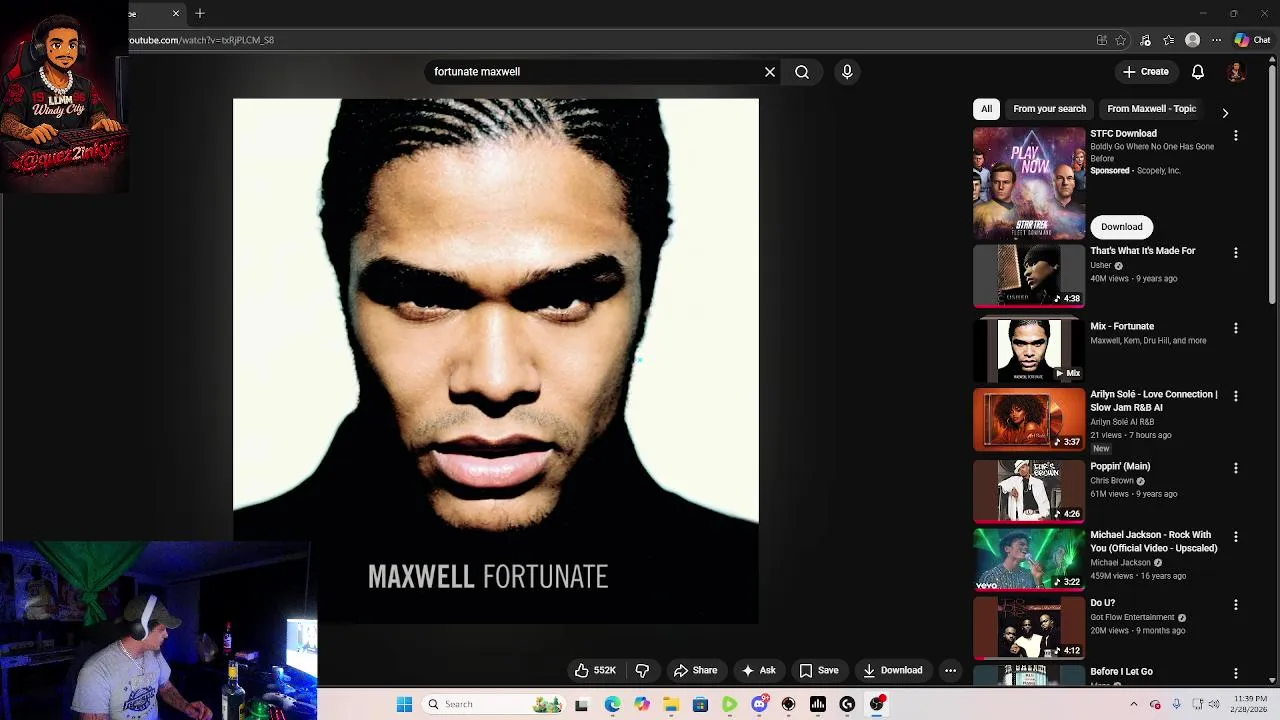The image size is (1280, 720).
Task: Open Copilot from the taskbar
Action: click(642, 705)
